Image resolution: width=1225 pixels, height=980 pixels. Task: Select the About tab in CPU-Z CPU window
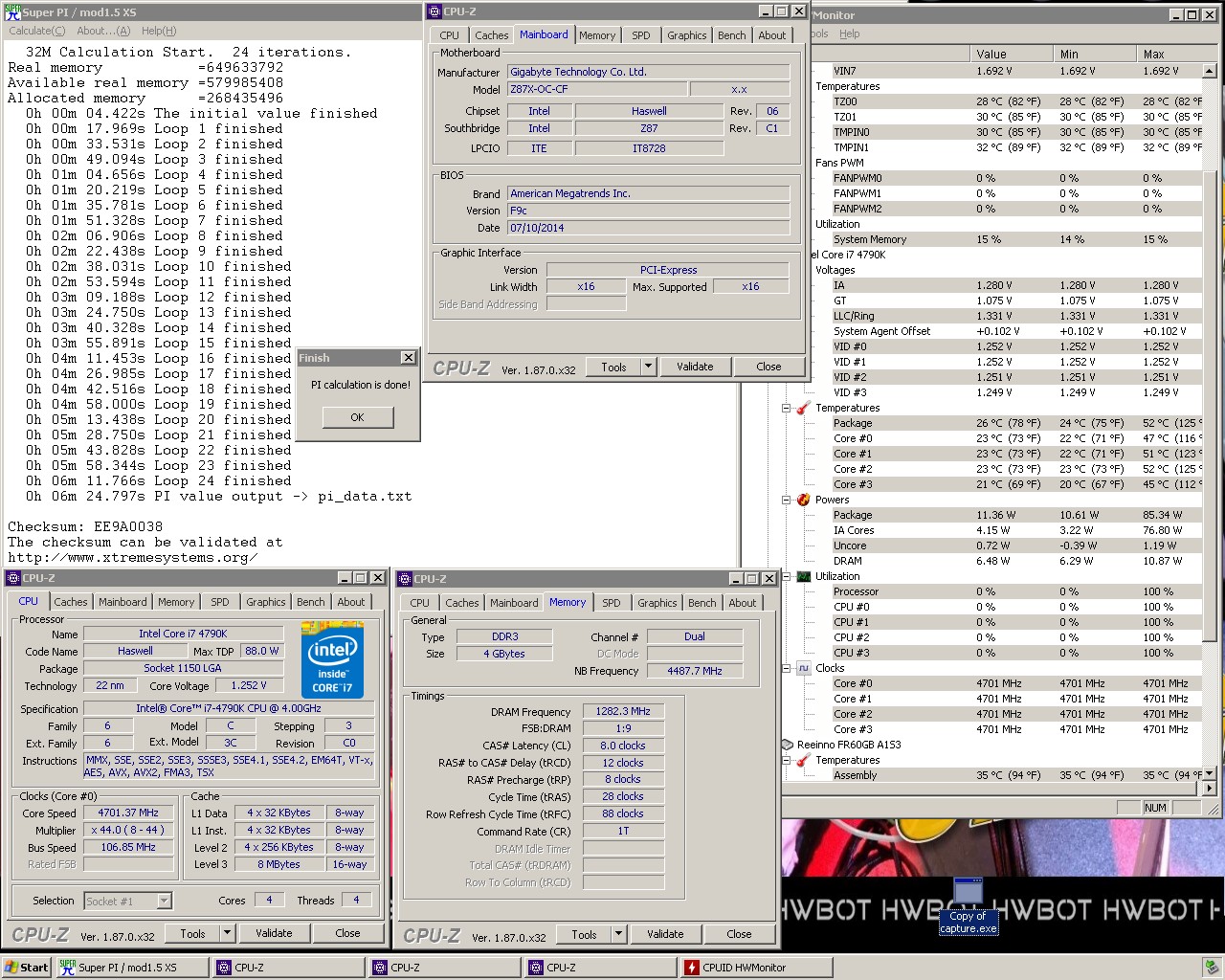351,602
